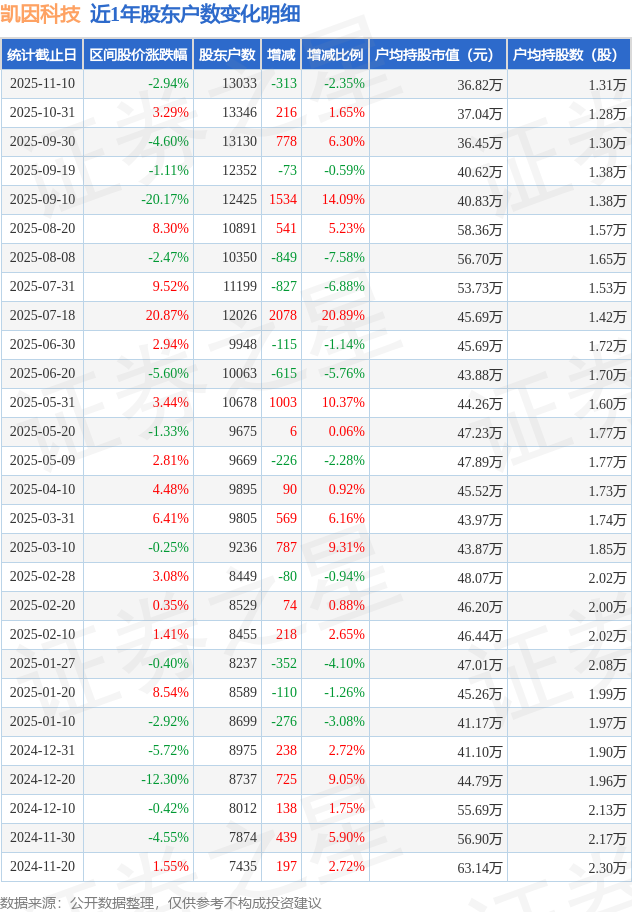Click the 2078 increase value cell
Screen dimensions: 632x912
coord(283,316)
